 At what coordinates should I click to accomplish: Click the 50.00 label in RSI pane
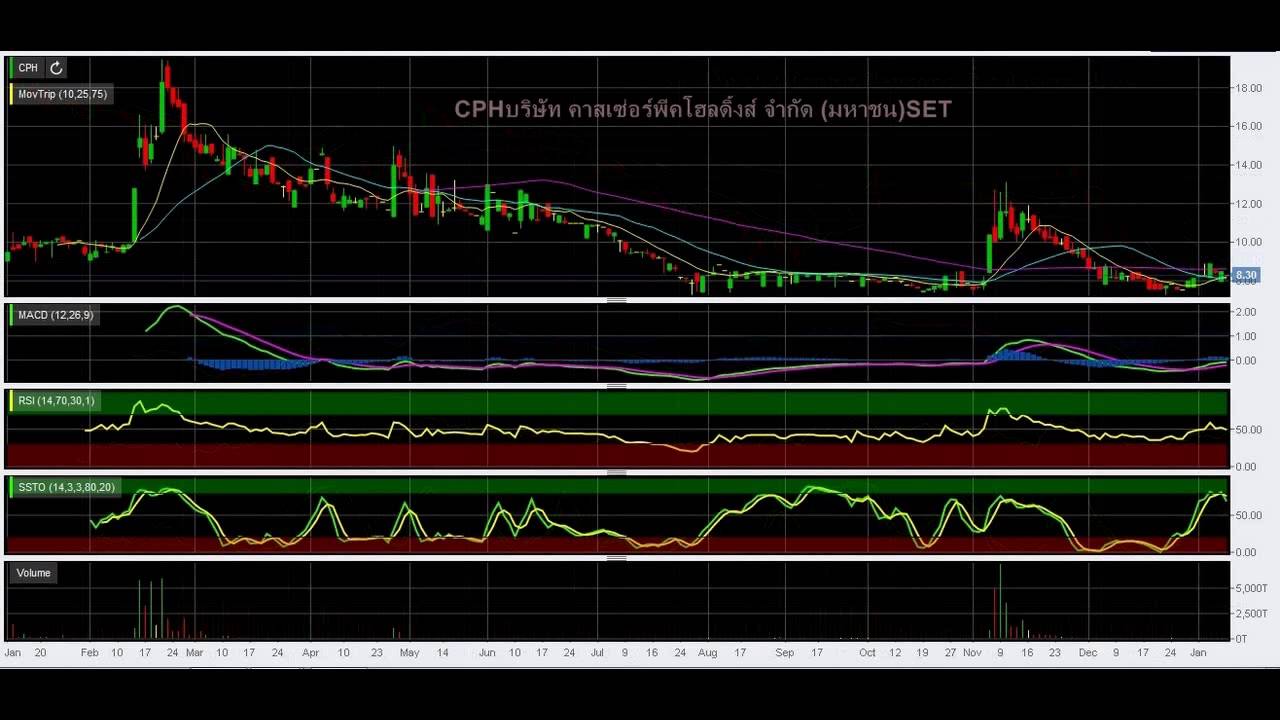(x=1248, y=430)
